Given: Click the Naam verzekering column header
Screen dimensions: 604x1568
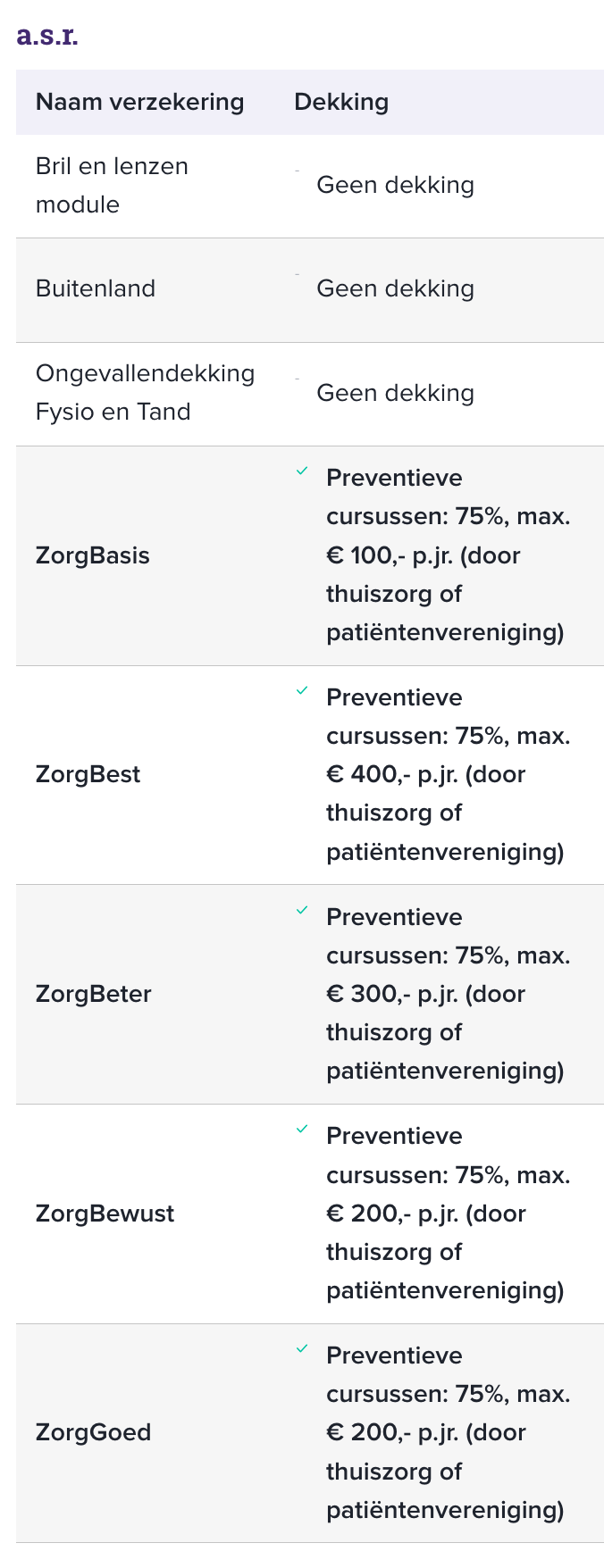Looking at the screenshot, I should point(139,102).
